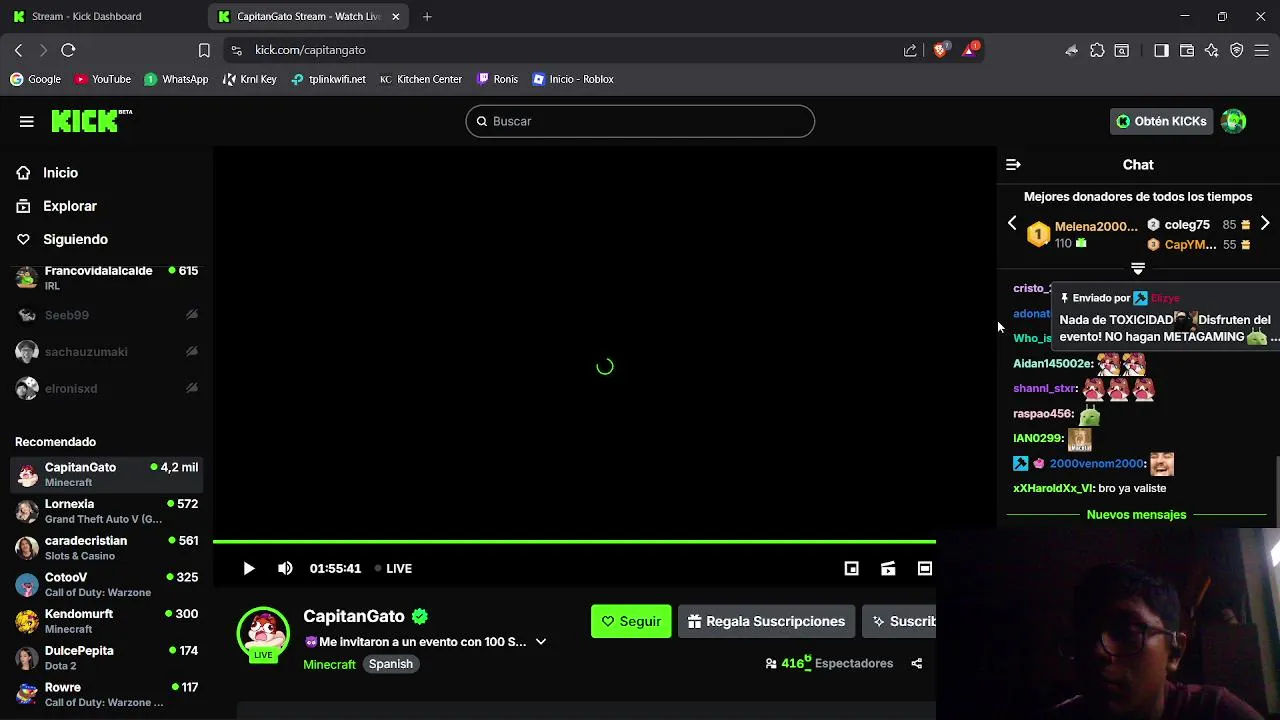Screen dimensions: 1280x720
Task: Open the Kick hamburger menu
Action: [27, 121]
